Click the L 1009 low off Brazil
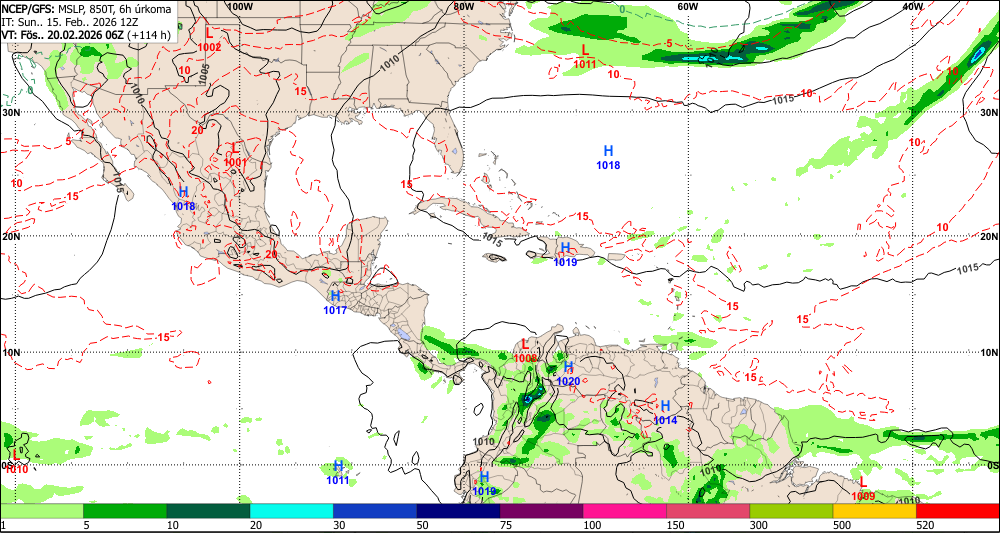Image resolution: width=1000 pixels, height=533 pixels. [862, 488]
